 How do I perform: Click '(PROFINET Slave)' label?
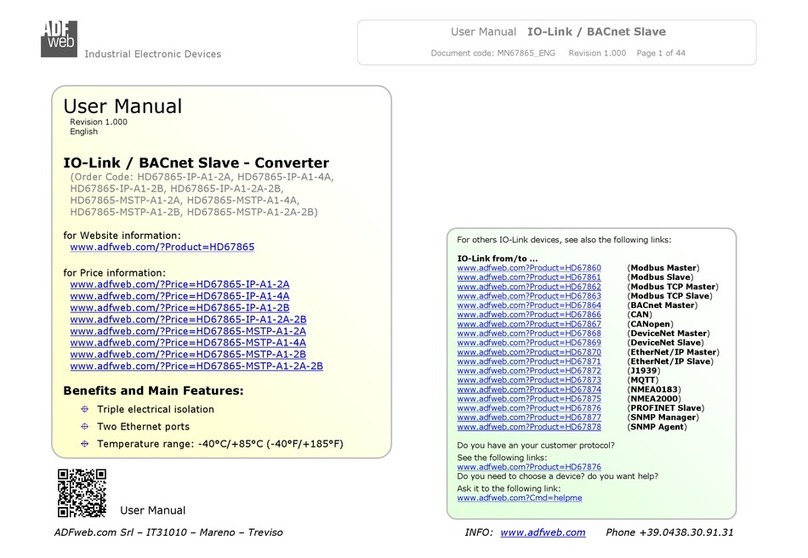click(x=665, y=408)
